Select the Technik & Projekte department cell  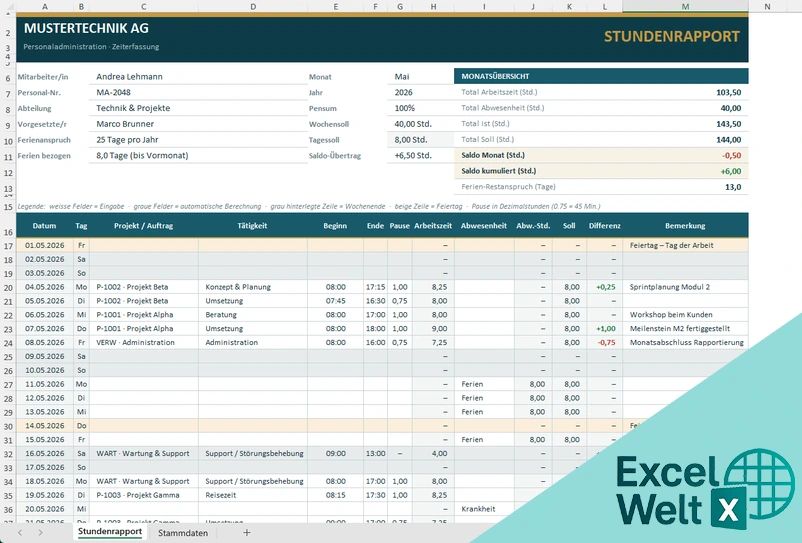pos(198,108)
